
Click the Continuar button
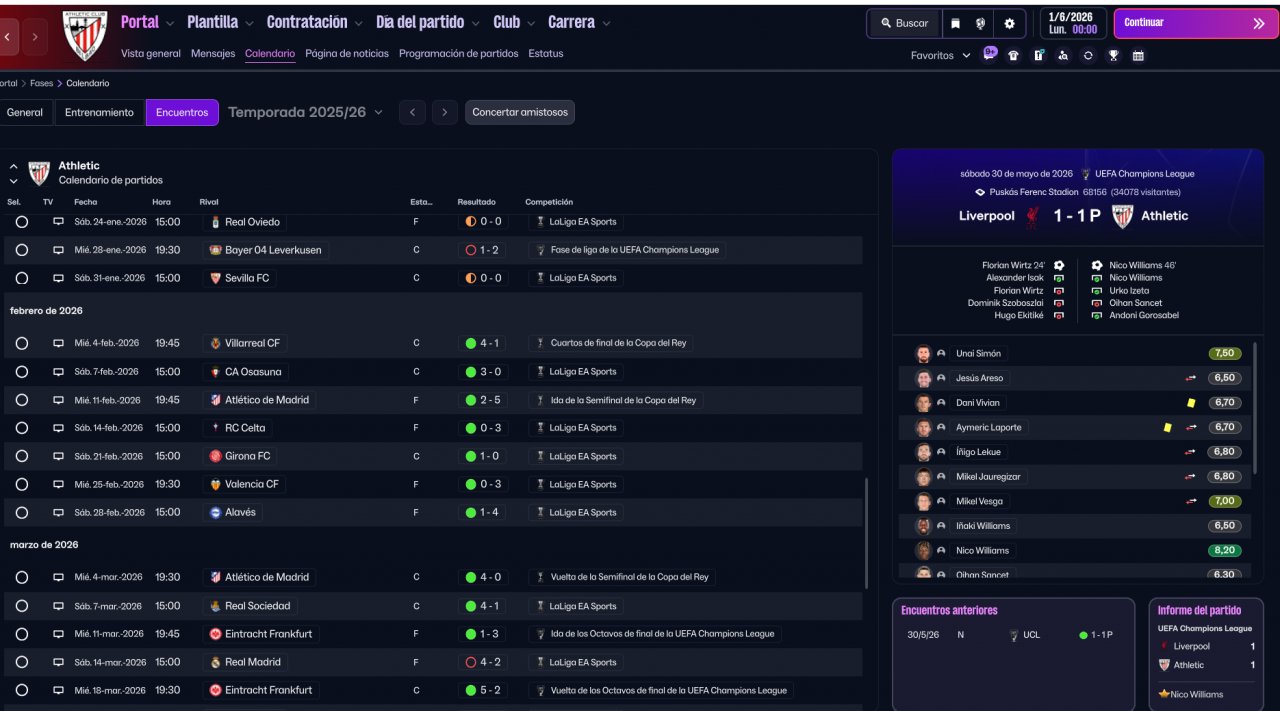pyautogui.click(x=1196, y=23)
